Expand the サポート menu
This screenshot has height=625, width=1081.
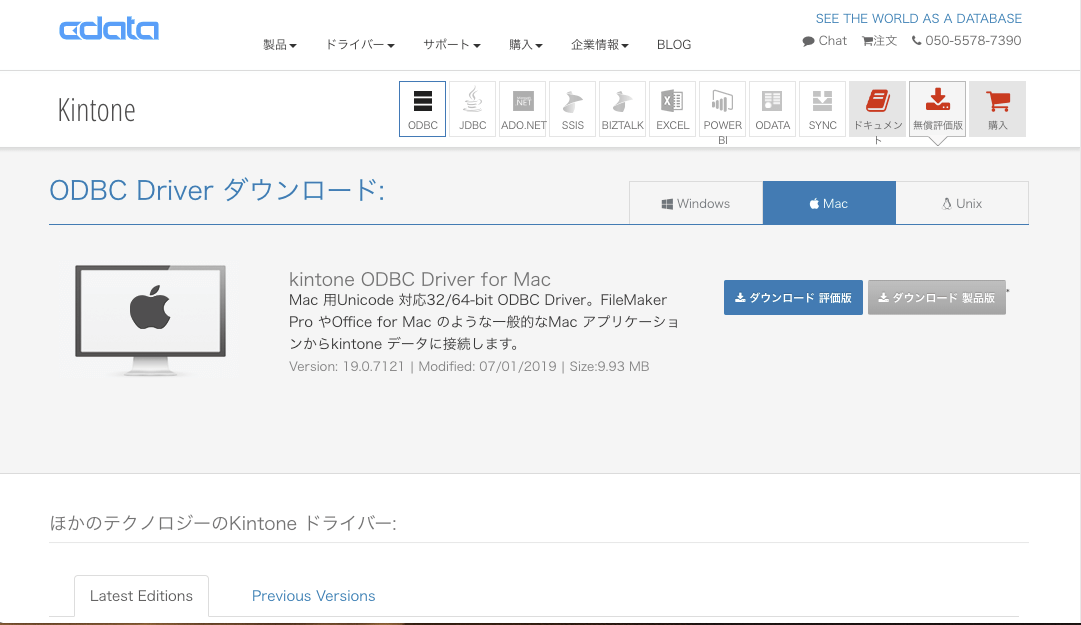click(452, 45)
